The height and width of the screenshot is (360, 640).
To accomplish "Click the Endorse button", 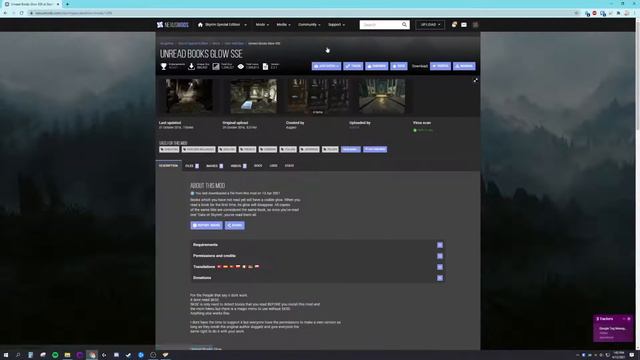I will (x=377, y=66).
